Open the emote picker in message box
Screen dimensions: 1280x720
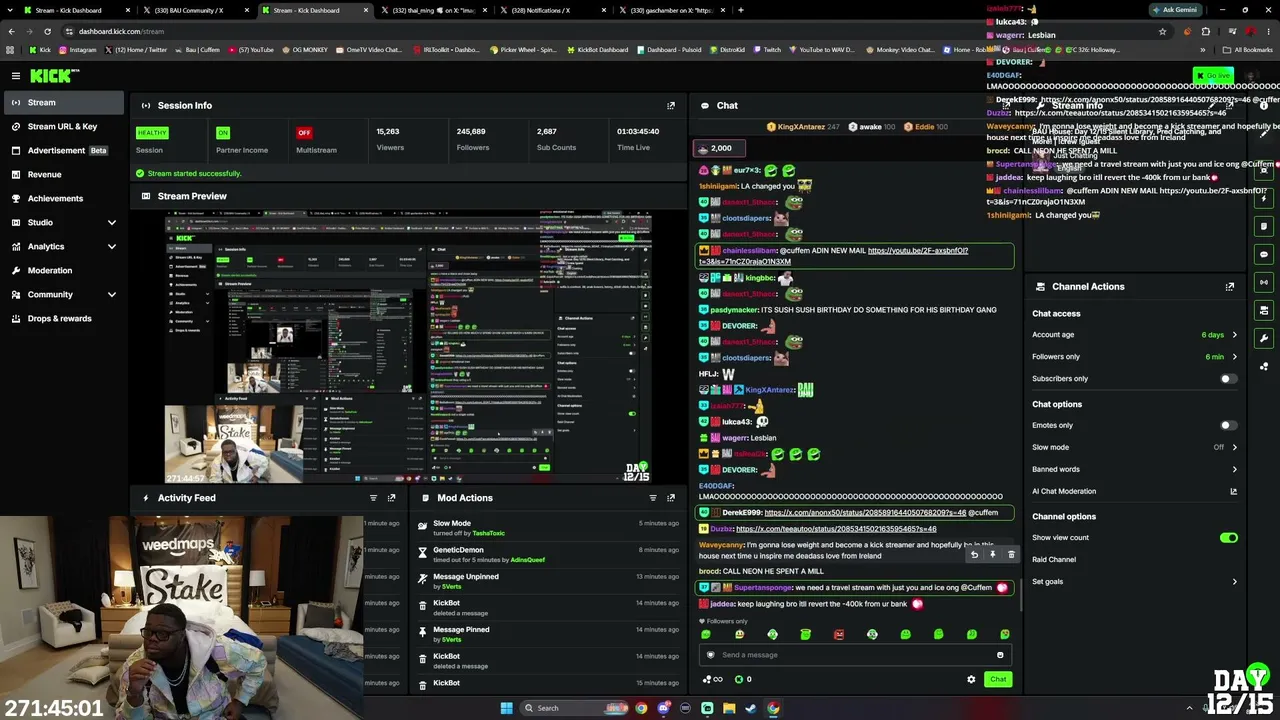[1000, 655]
